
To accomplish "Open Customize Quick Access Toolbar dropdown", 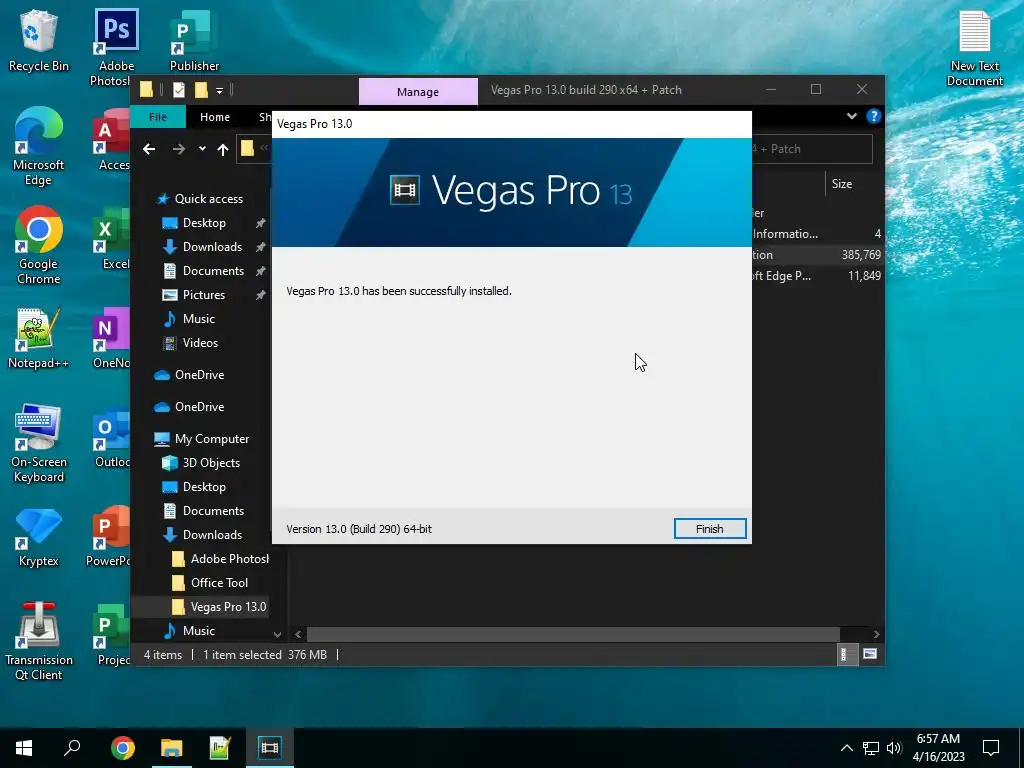I will pyautogui.click(x=219, y=90).
